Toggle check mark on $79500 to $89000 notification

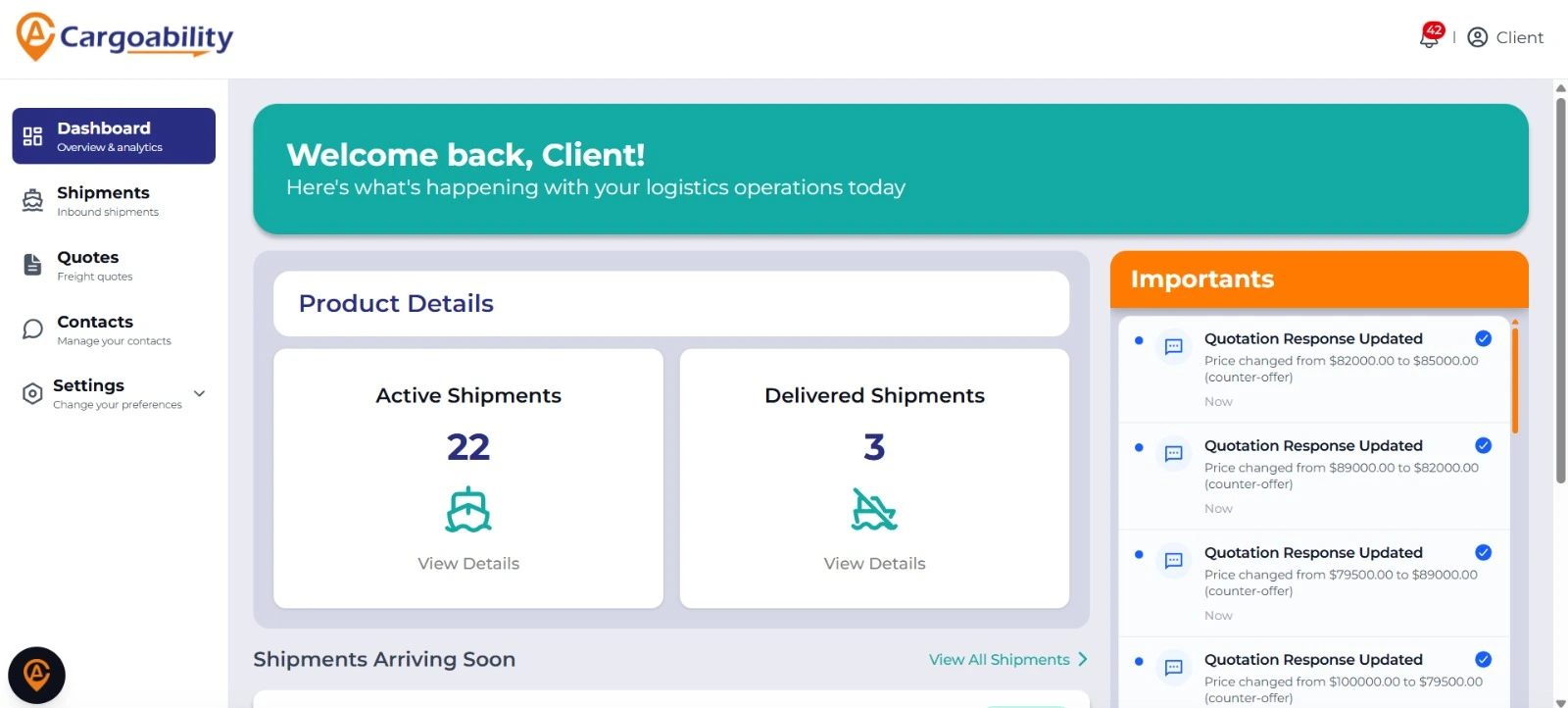tap(1483, 552)
